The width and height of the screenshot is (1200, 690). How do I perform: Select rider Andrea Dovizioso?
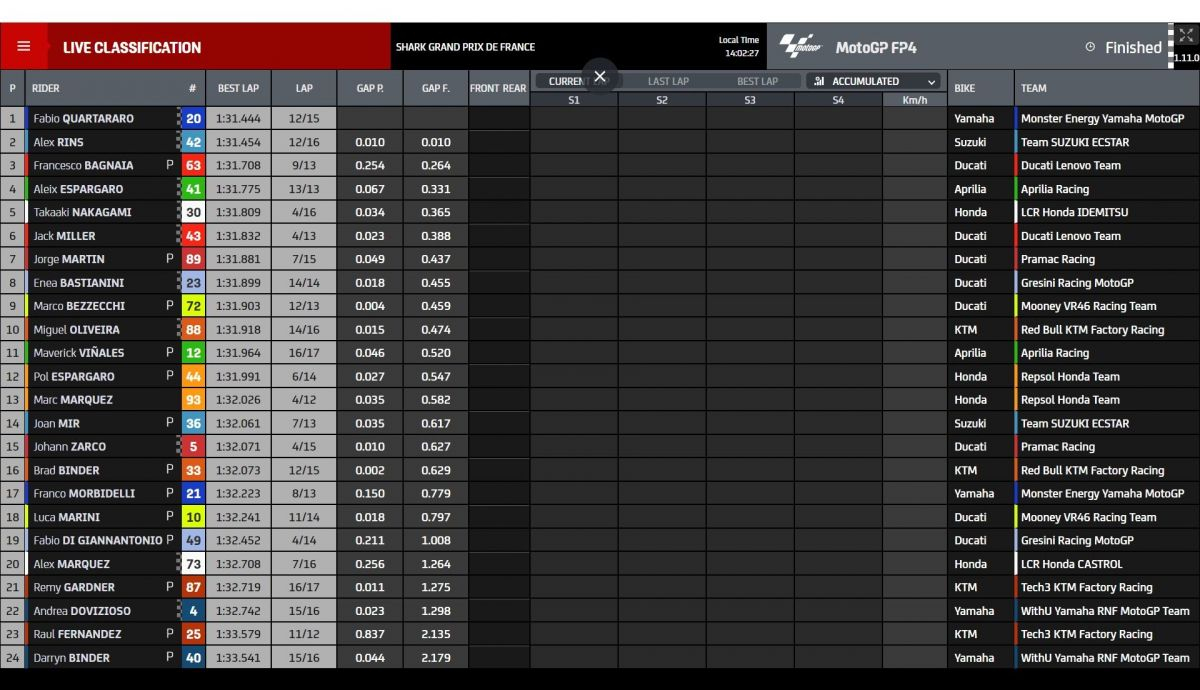[82, 610]
